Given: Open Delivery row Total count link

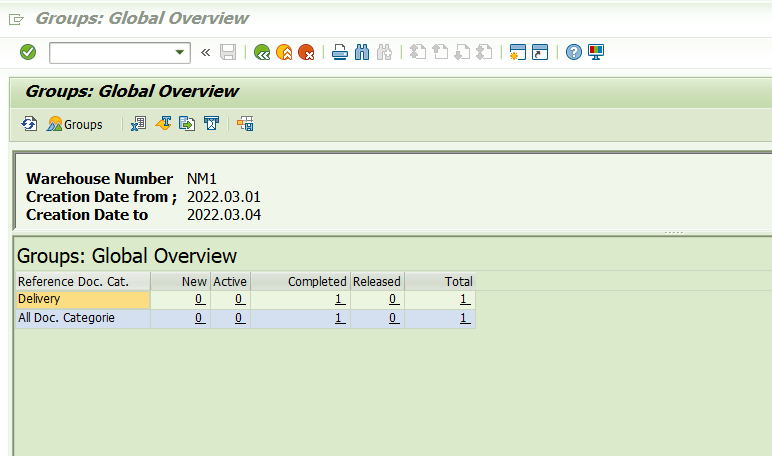Looking at the screenshot, I should (x=464, y=299).
